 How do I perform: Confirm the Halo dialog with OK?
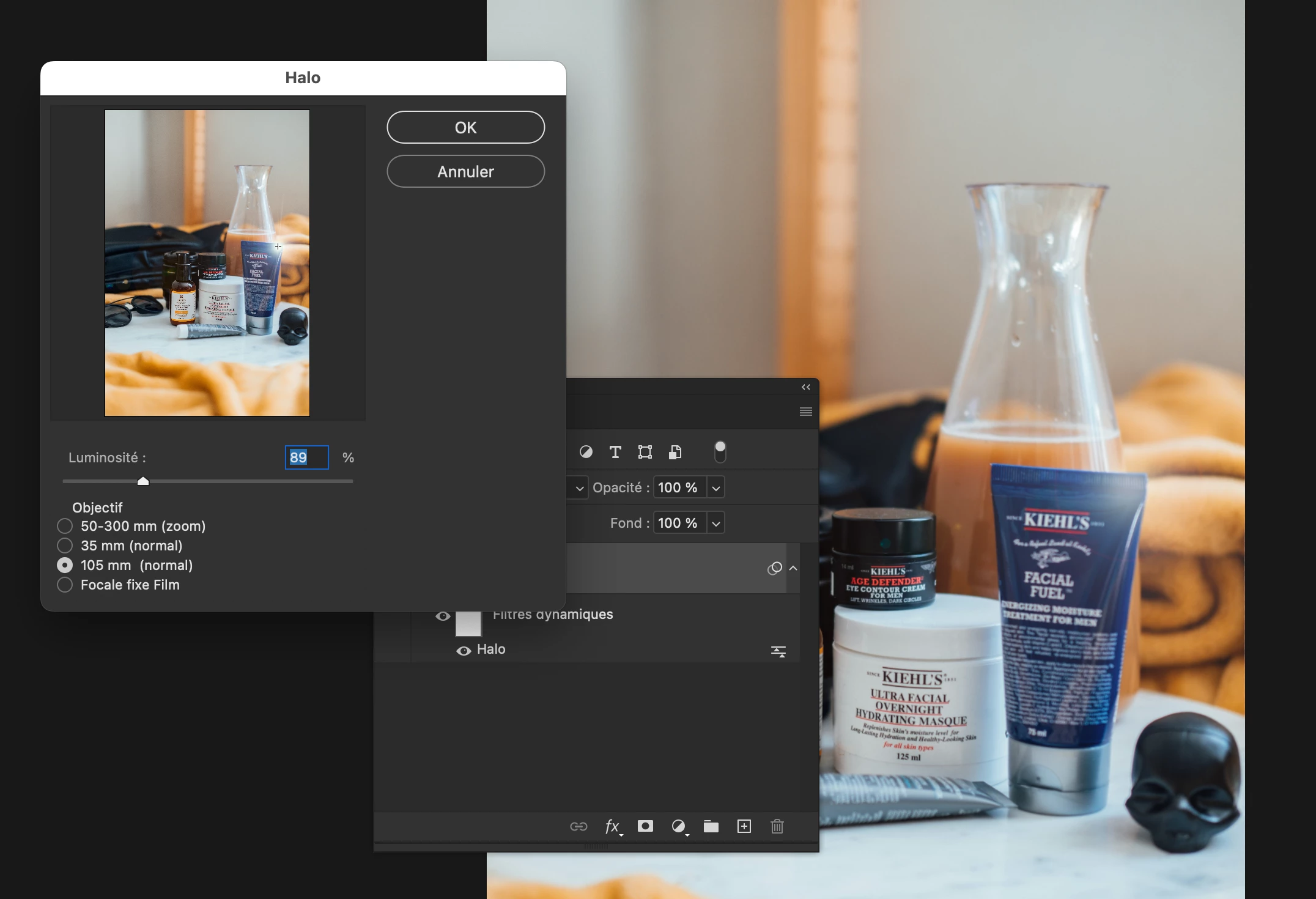point(465,127)
